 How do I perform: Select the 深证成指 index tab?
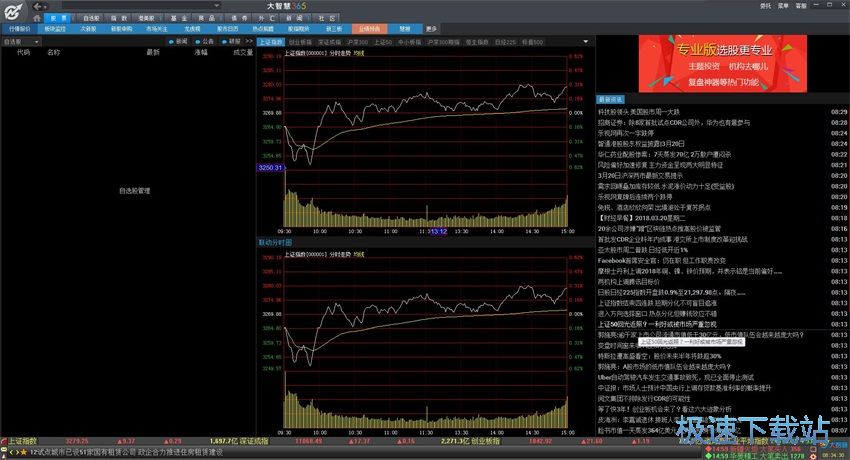(329, 42)
